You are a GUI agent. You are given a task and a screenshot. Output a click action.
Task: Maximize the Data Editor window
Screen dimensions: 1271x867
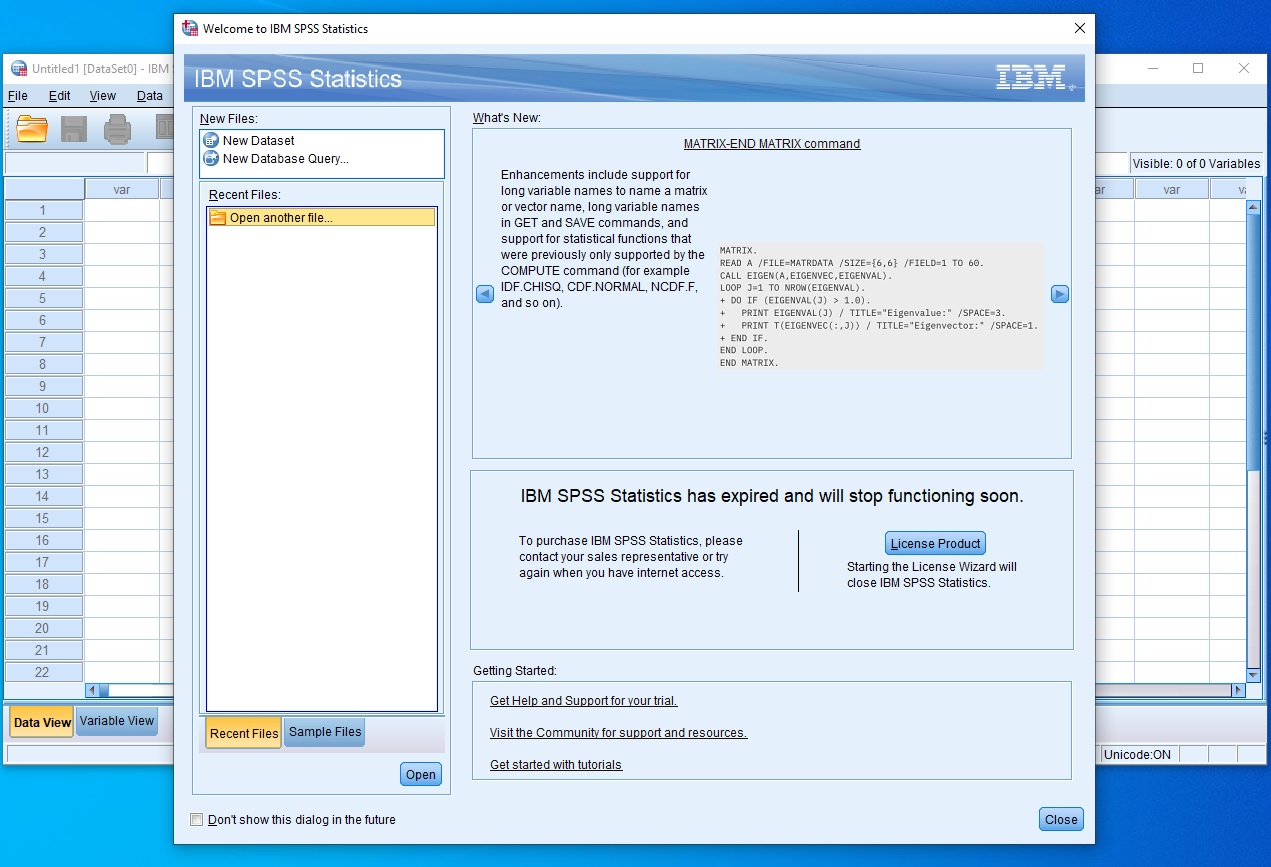1198,69
